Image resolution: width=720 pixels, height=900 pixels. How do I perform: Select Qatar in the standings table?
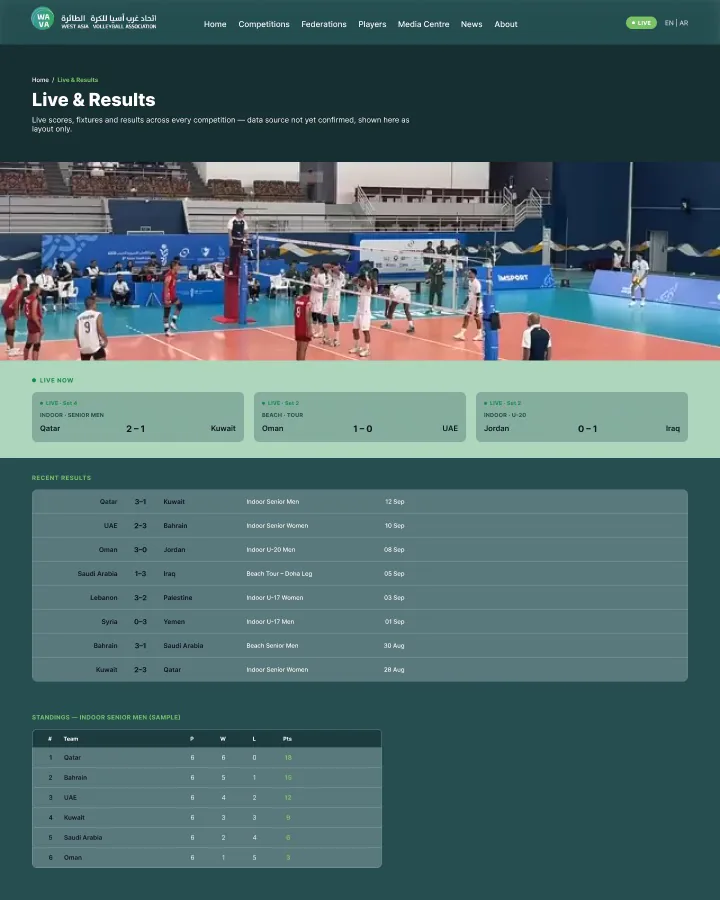coord(207,758)
